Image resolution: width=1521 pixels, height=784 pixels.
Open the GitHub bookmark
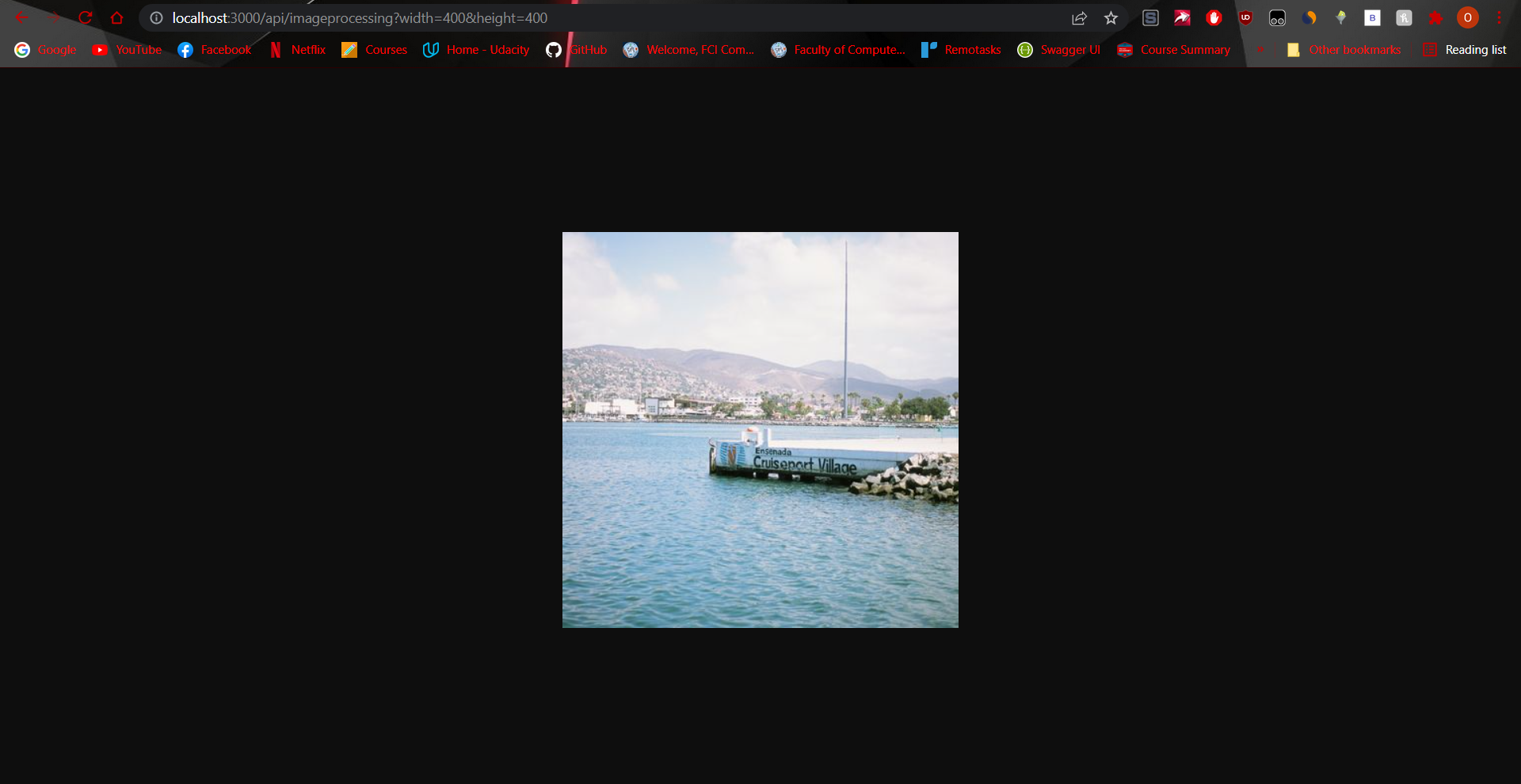tap(577, 50)
